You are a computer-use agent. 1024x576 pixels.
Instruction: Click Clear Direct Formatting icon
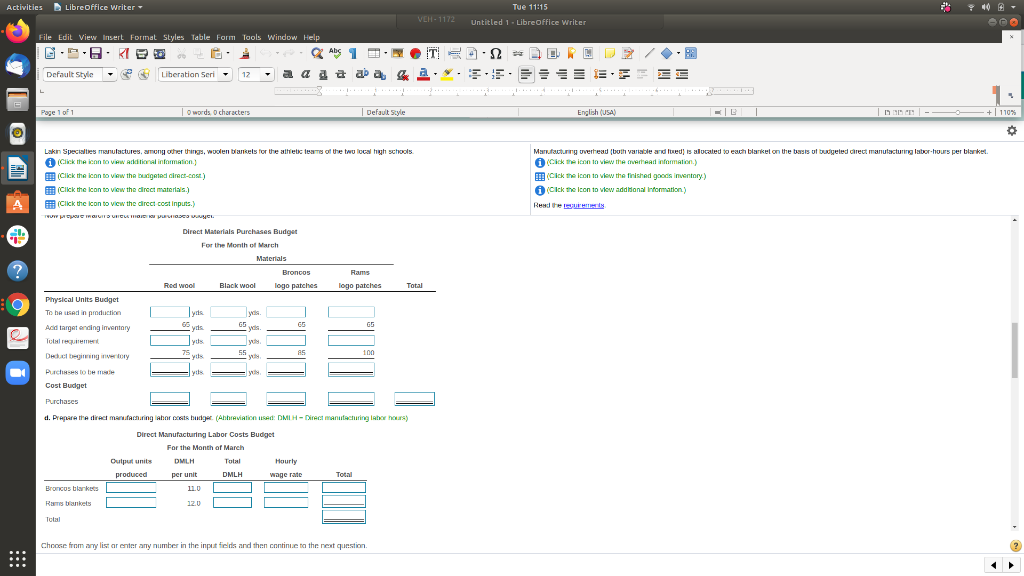(403, 74)
